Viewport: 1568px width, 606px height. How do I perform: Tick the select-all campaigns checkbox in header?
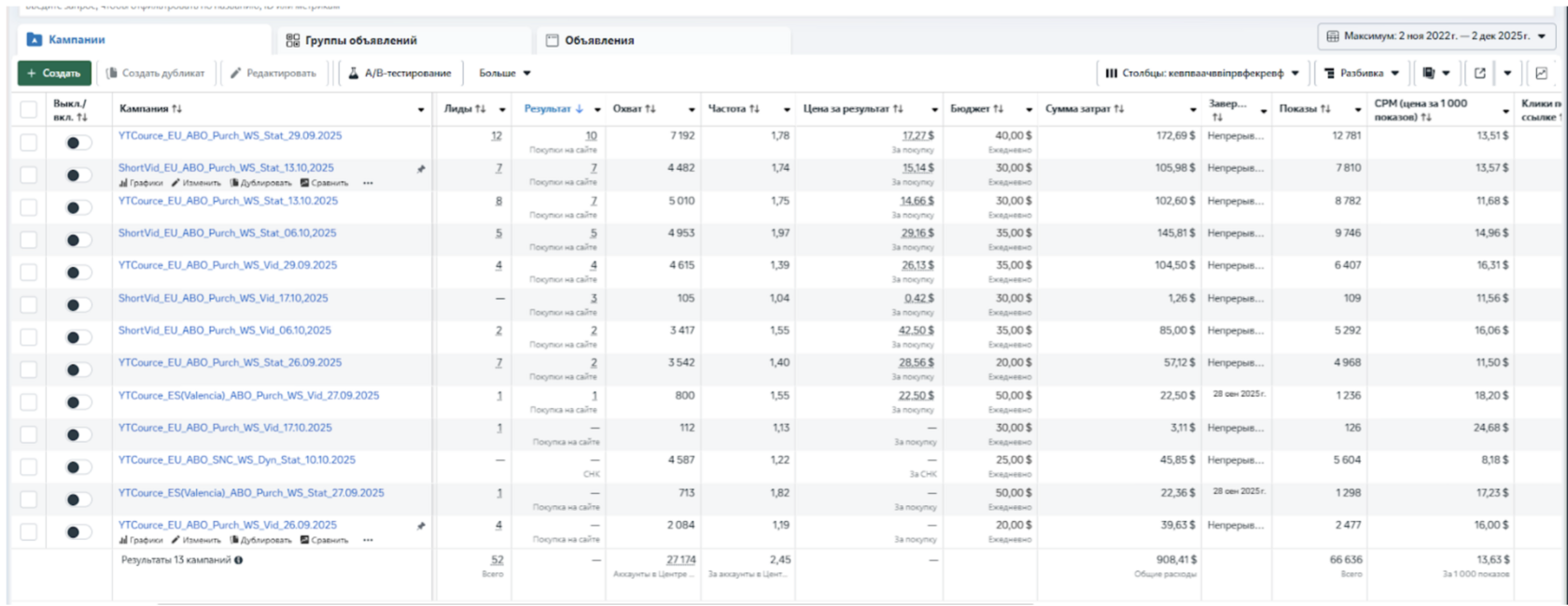click(x=29, y=109)
